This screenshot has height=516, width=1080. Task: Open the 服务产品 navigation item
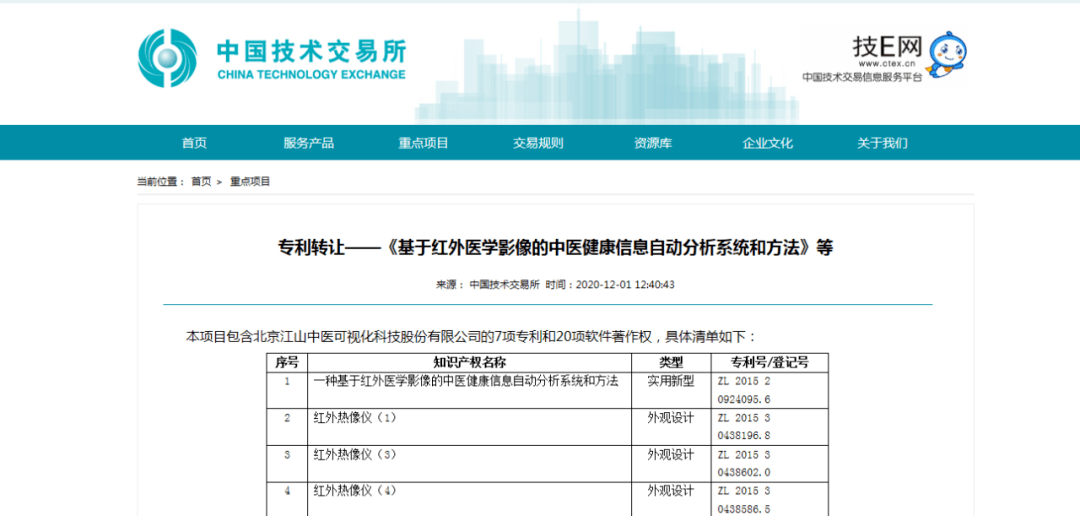(x=308, y=143)
